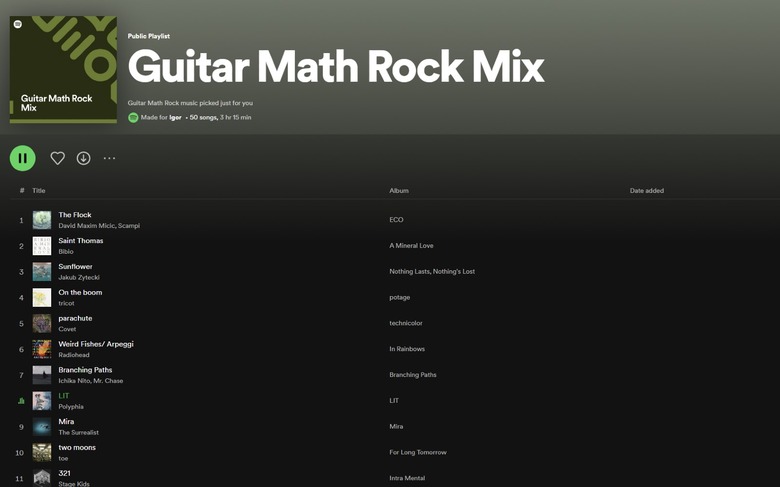Viewport: 780px width, 487px height.
Task: Select Branching Paths track title
Action: [x=85, y=370]
